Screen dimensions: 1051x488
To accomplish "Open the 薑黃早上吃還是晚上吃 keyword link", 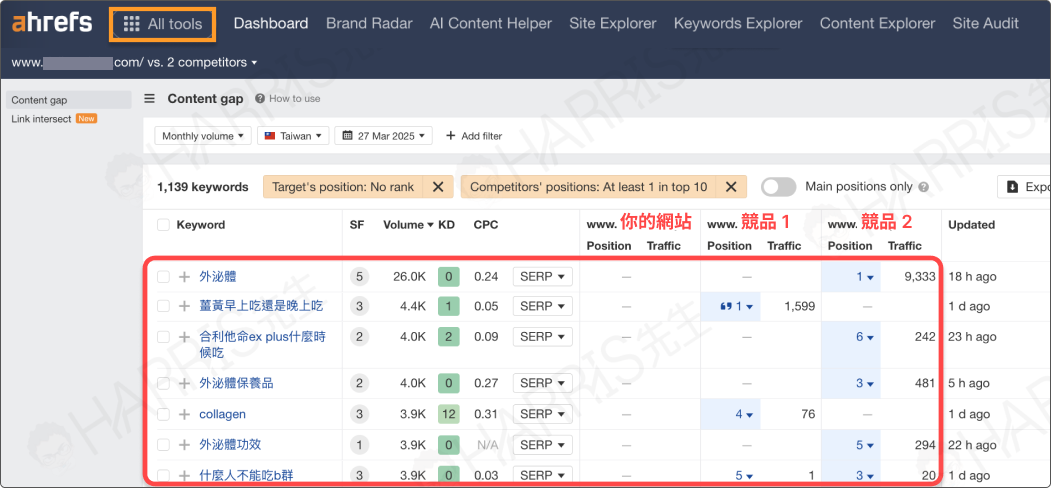I will pos(261,306).
